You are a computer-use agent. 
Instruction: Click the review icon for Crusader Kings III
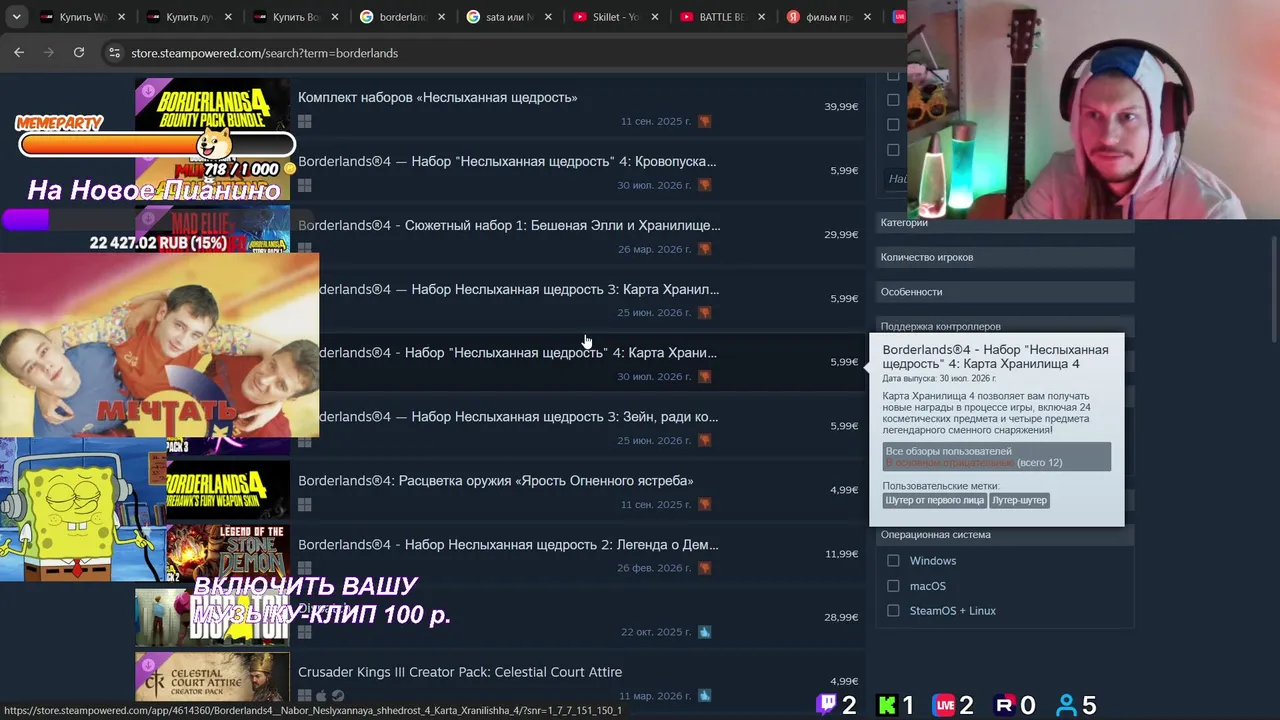(705, 696)
